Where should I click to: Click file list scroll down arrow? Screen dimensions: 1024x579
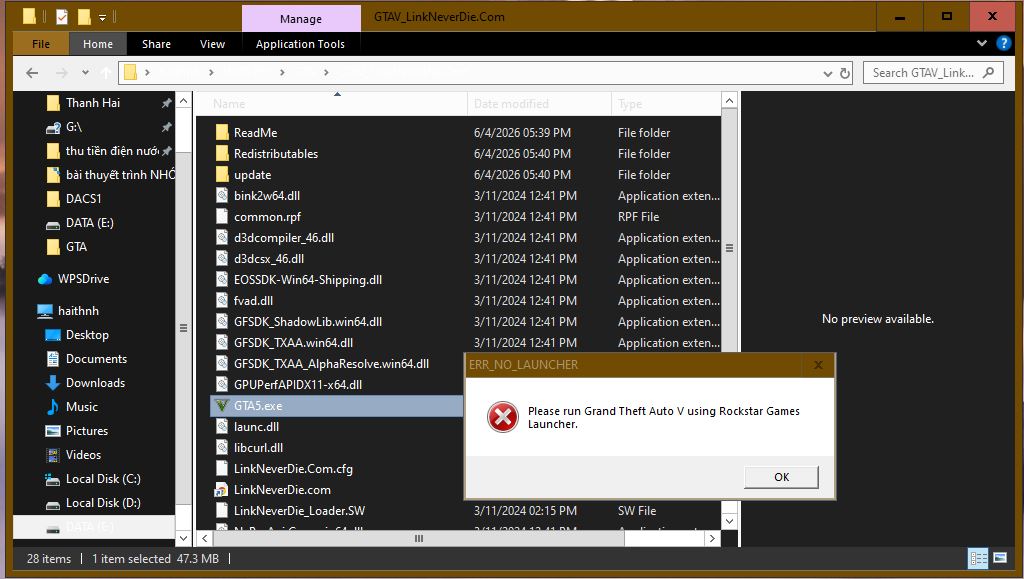(x=729, y=521)
